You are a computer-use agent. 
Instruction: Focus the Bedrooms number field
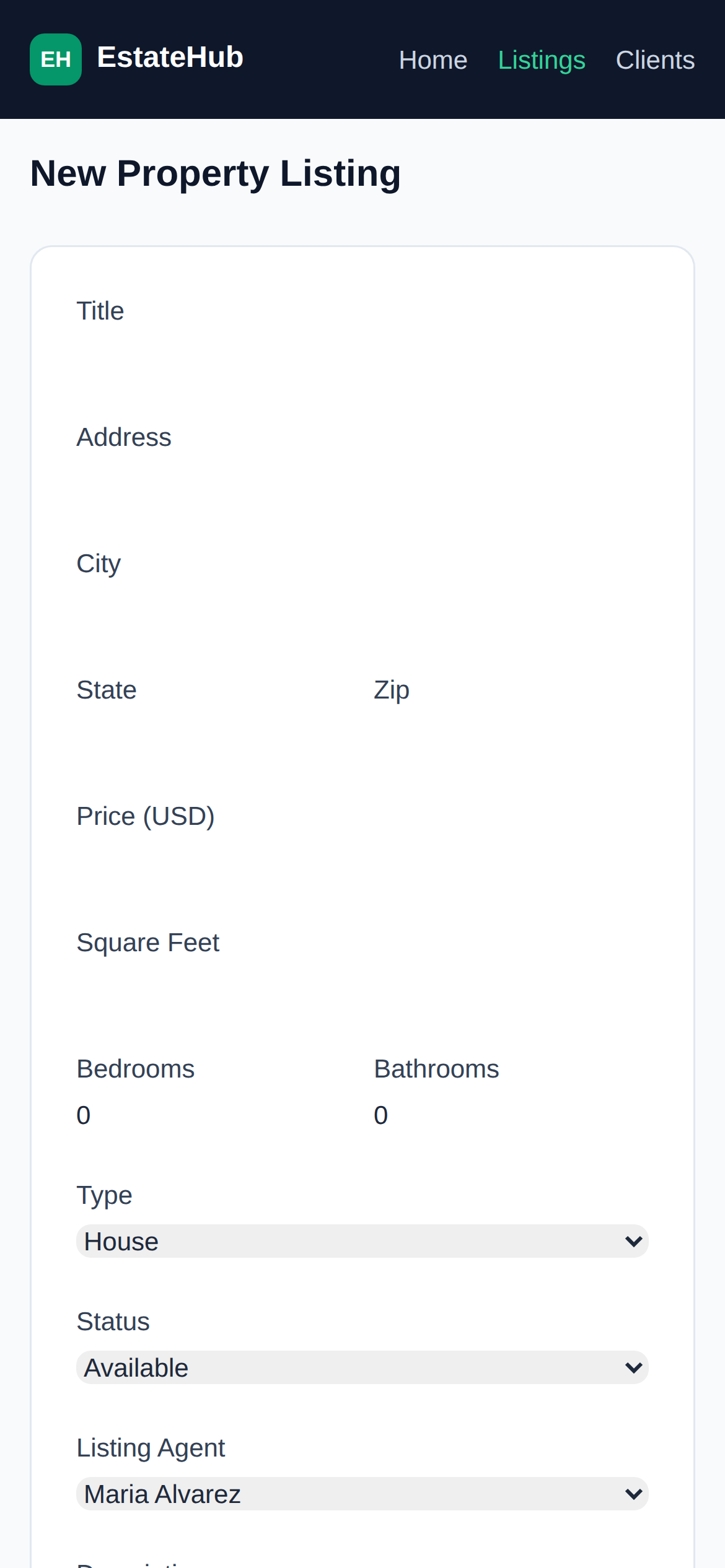tap(214, 1115)
